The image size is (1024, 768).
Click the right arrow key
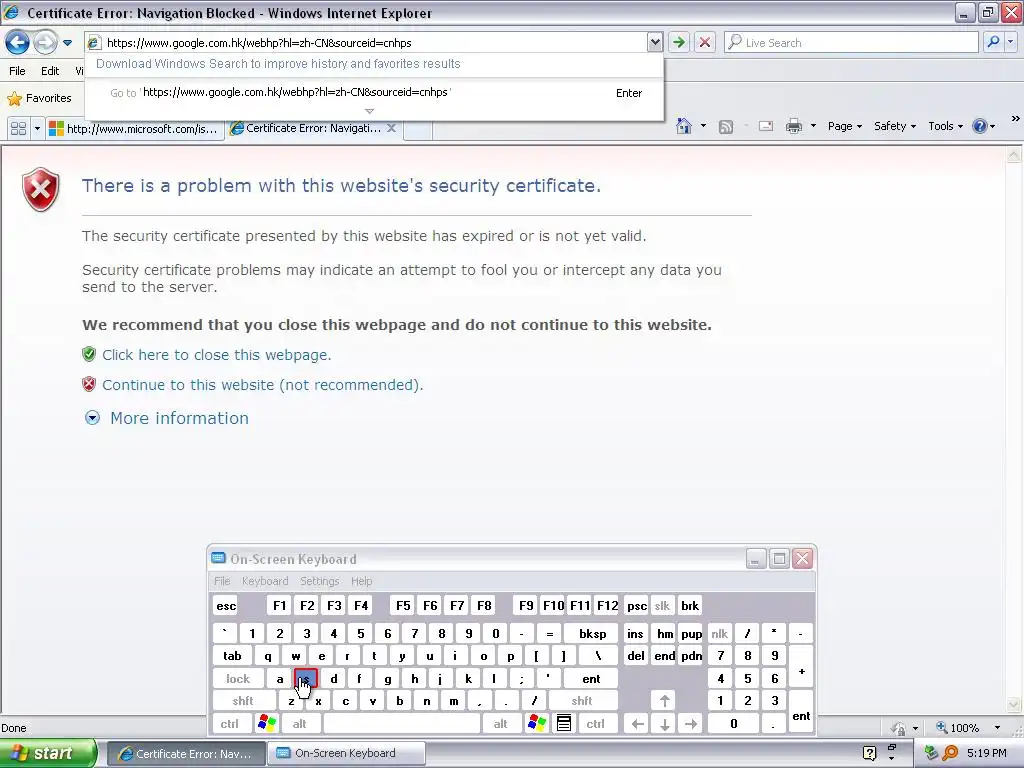pos(691,724)
